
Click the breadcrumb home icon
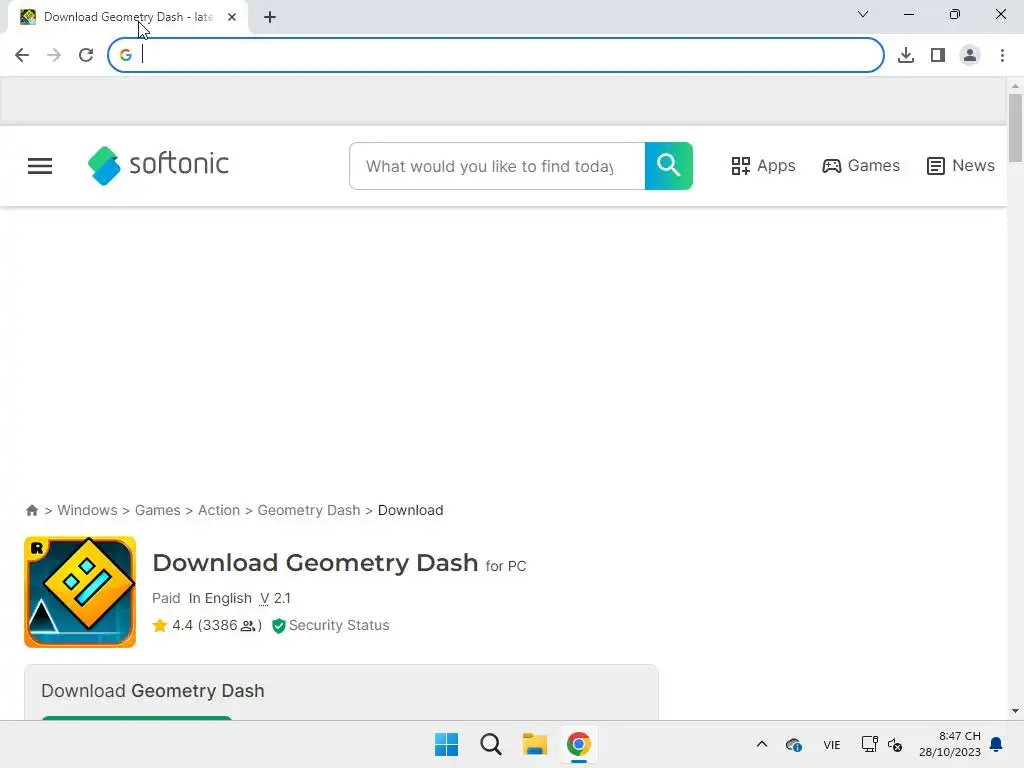(x=31, y=510)
